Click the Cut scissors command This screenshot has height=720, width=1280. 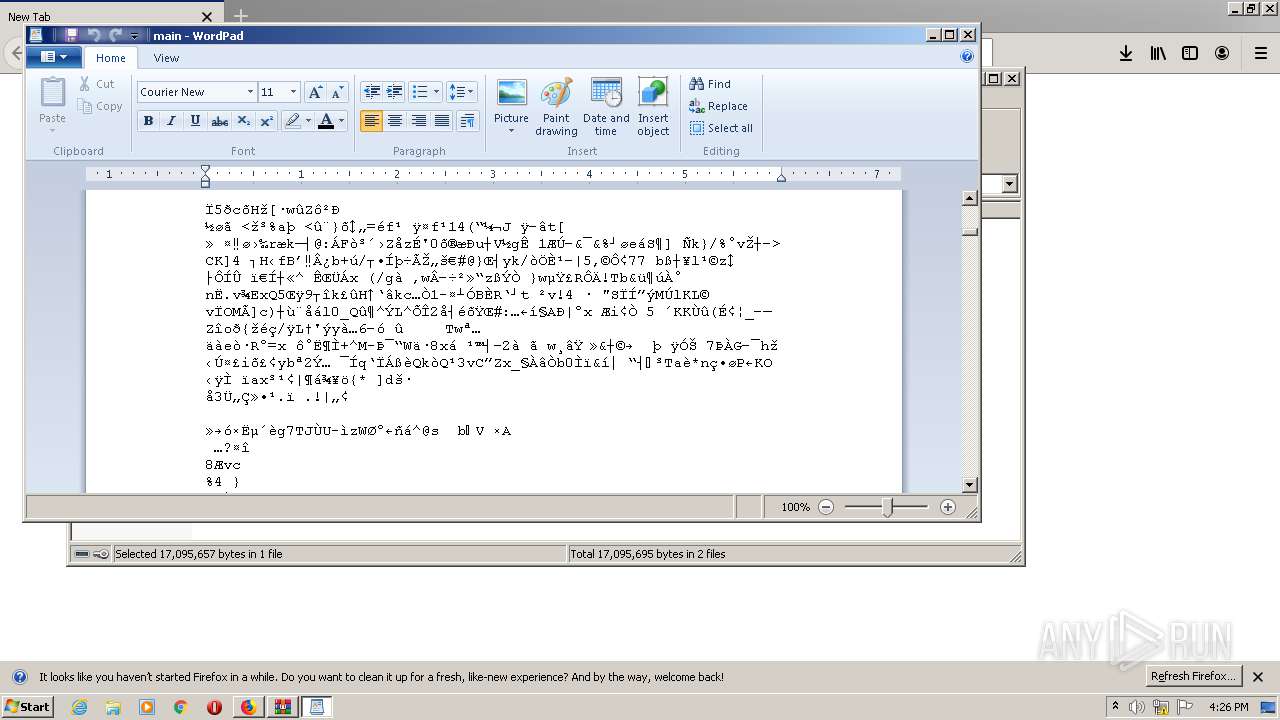(x=97, y=84)
